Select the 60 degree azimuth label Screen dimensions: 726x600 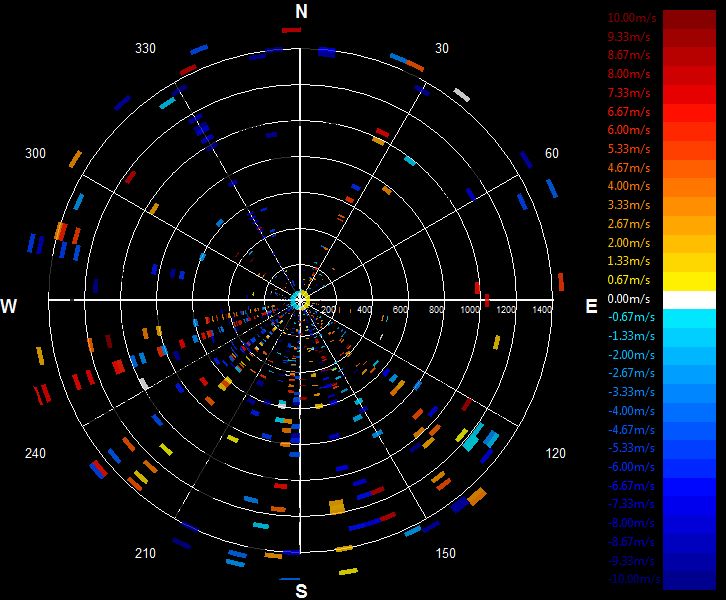[551, 153]
